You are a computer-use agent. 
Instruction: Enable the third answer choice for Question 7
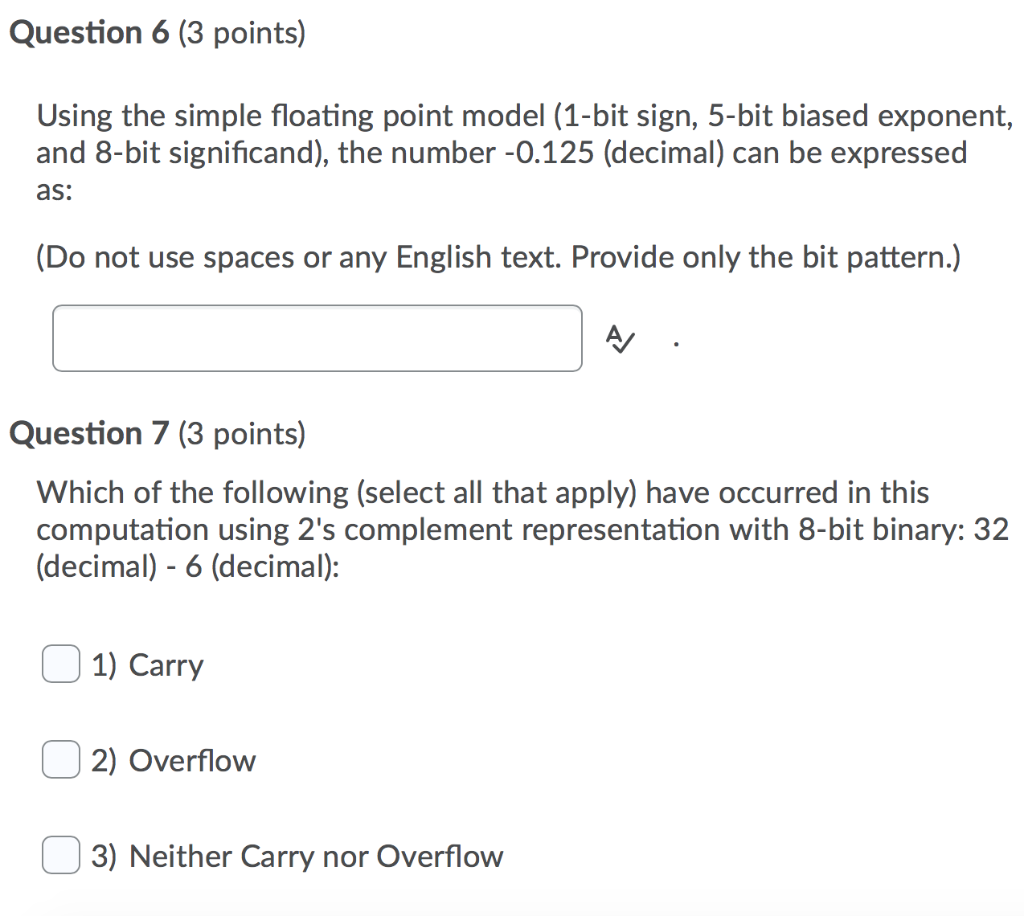[60, 855]
